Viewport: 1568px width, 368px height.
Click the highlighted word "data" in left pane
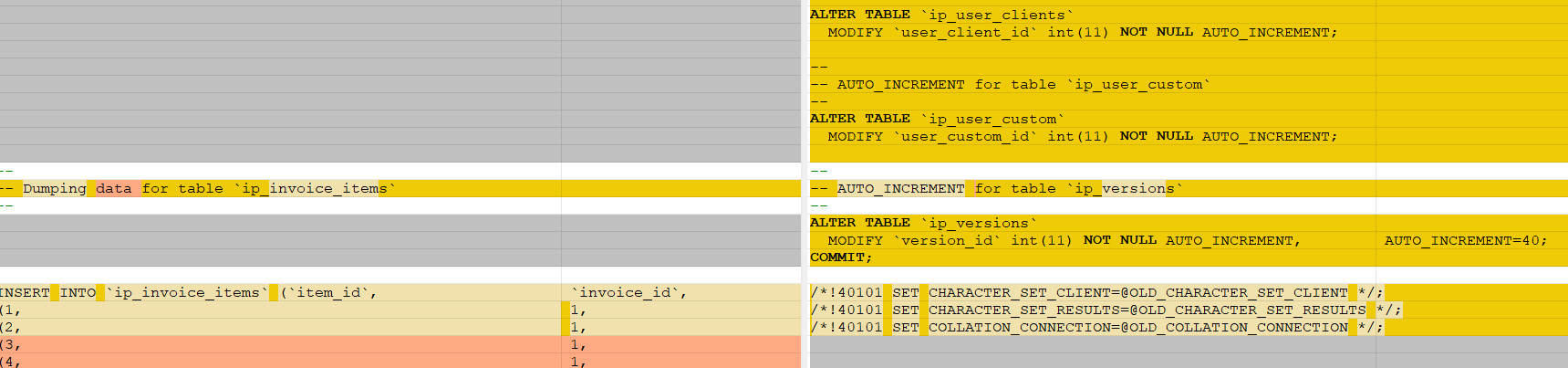click(x=114, y=188)
